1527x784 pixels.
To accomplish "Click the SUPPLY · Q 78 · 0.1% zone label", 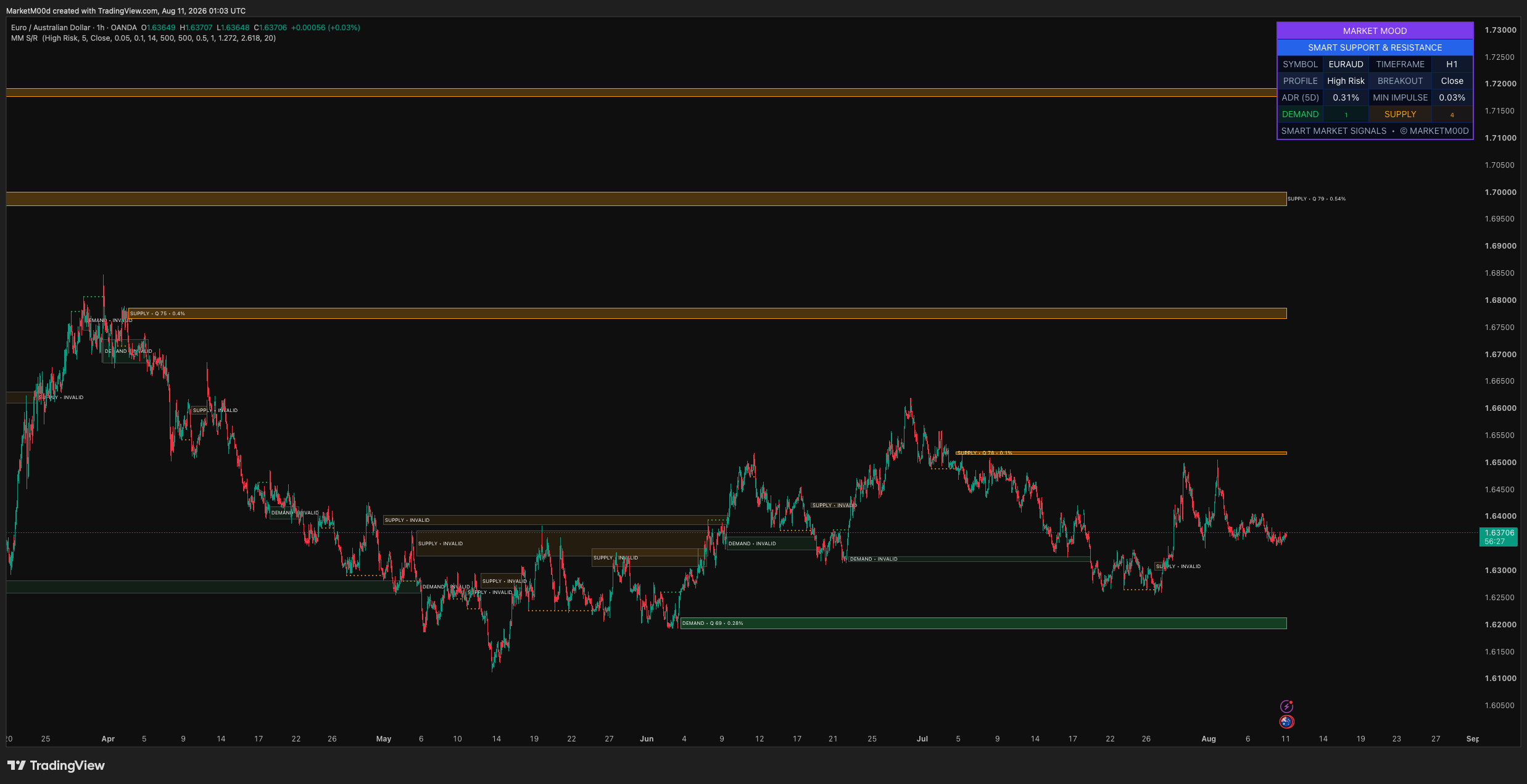I will point(984,453).
